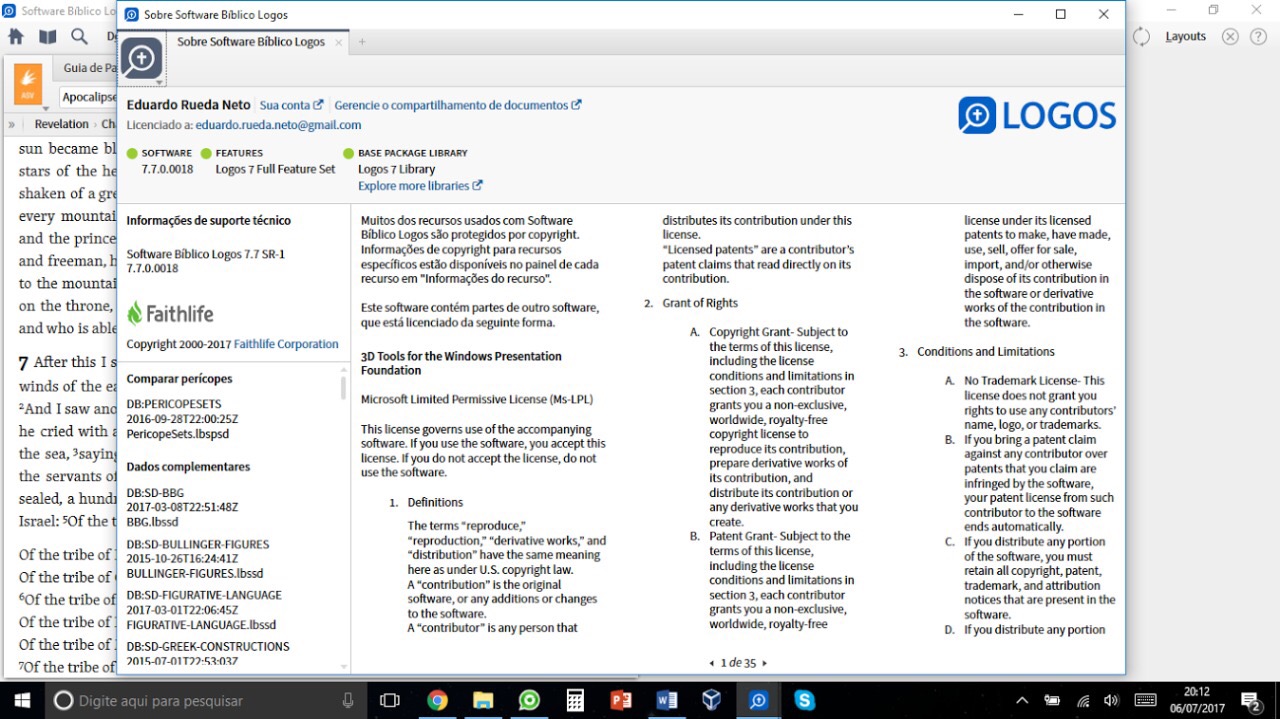Open Faithlife Corporation link

click(x=286, y=344)
